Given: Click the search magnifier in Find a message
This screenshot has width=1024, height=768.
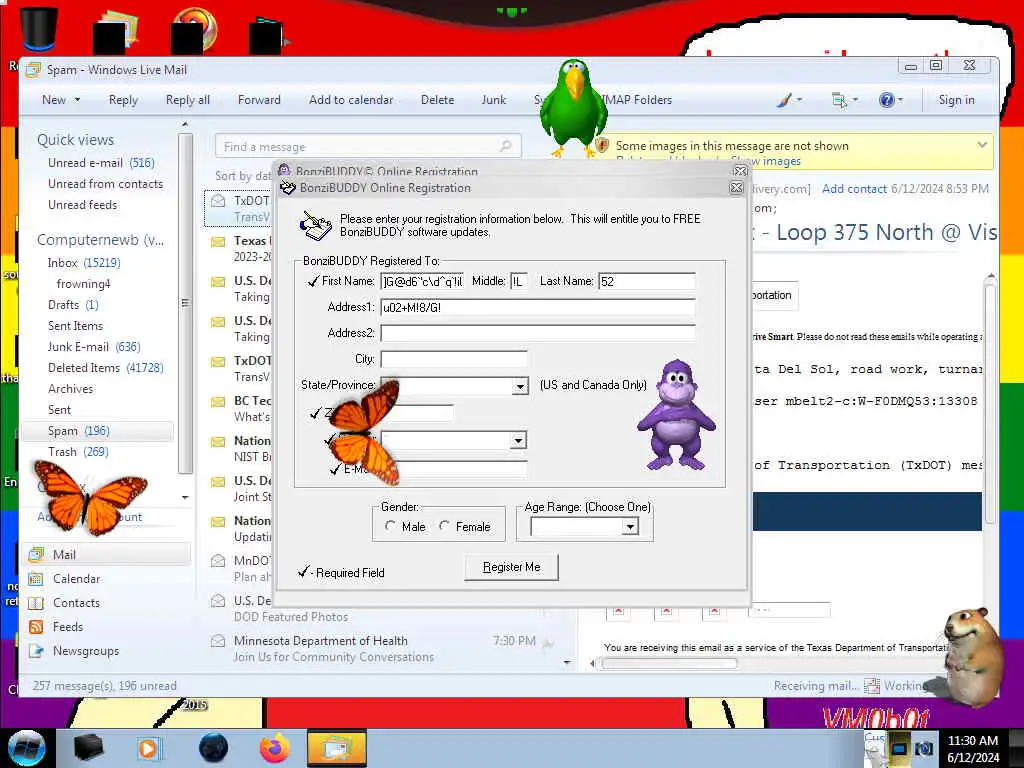Looking at the screenshot, I should (x=505, y=146).
